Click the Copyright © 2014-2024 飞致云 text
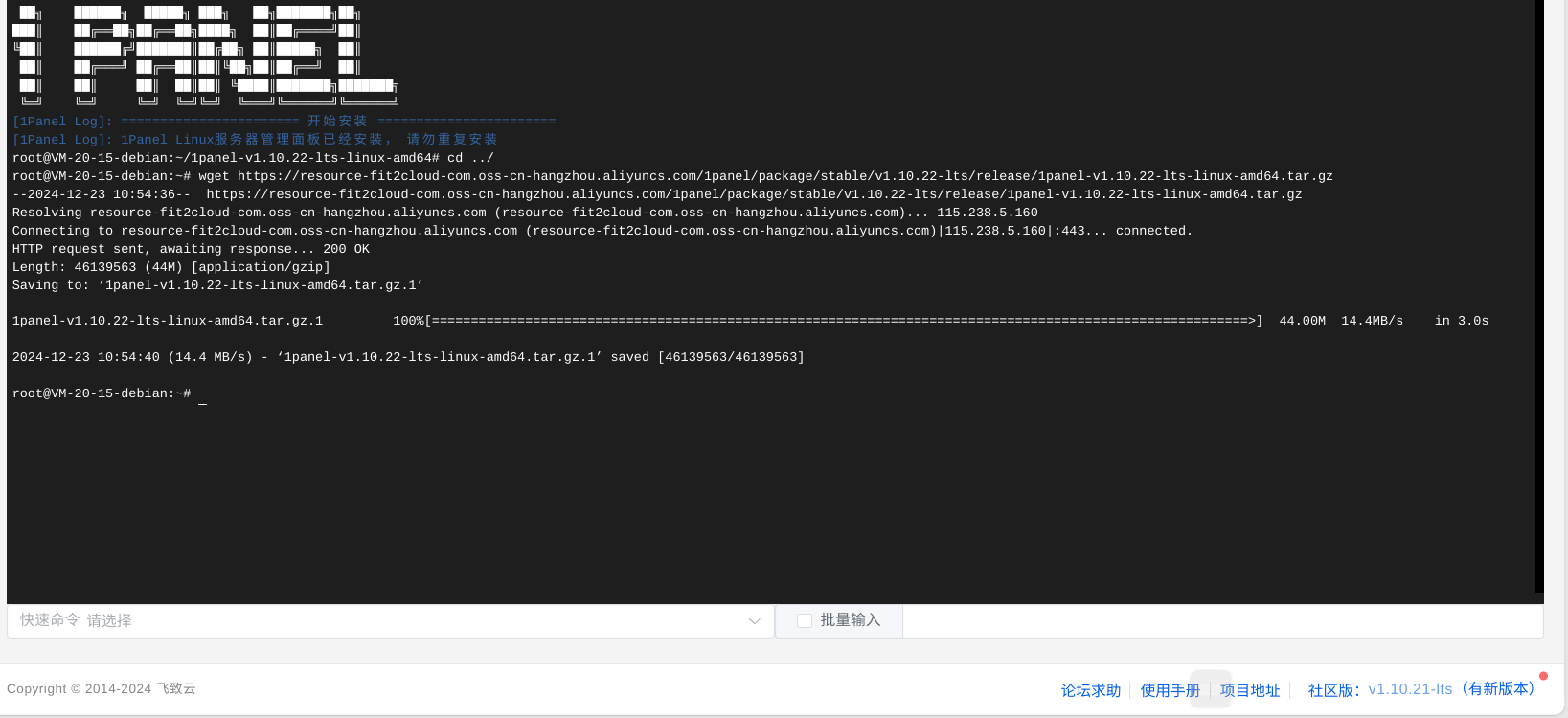The image size is (1568, 718). click(102, 688)
